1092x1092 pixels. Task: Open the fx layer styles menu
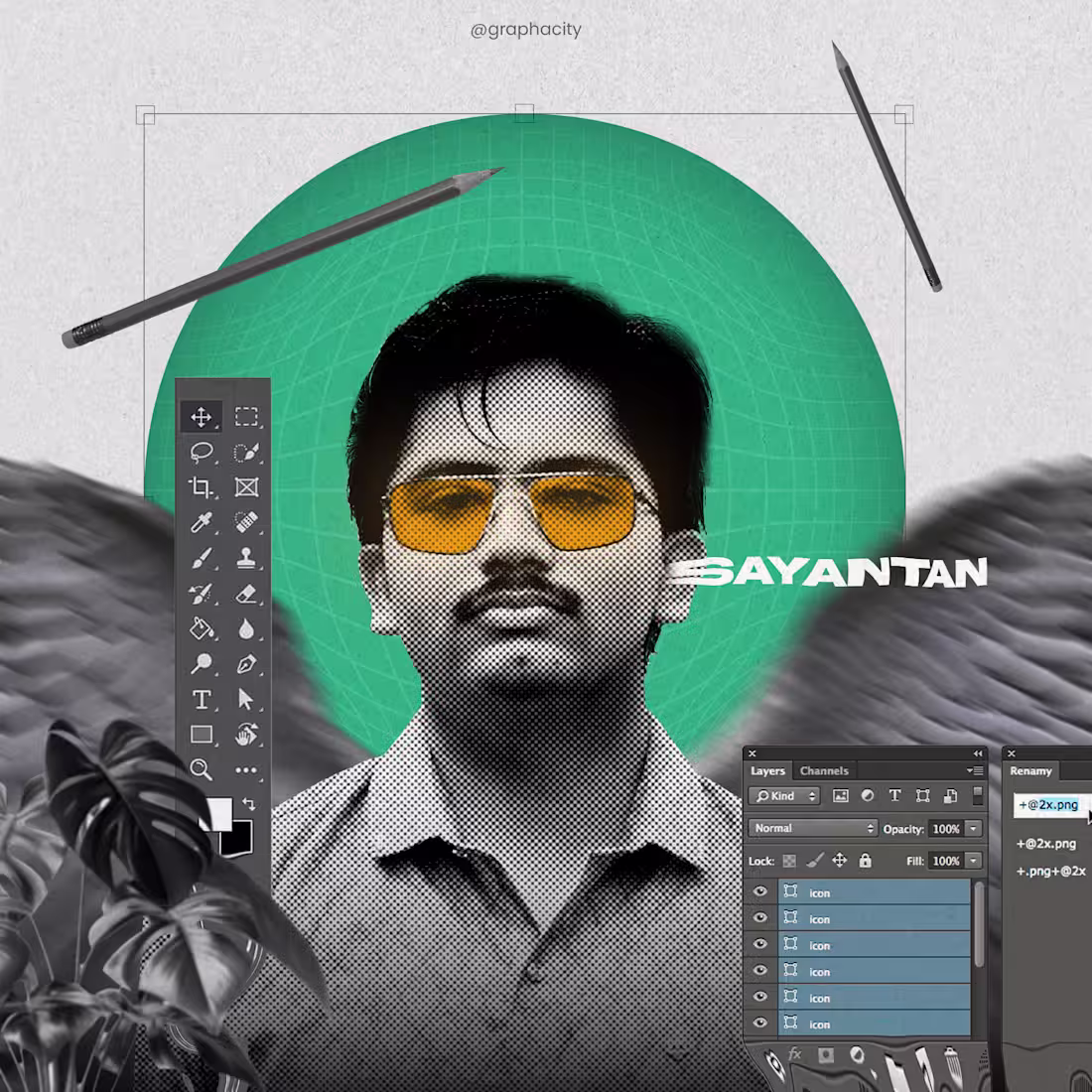(794, 1054)
